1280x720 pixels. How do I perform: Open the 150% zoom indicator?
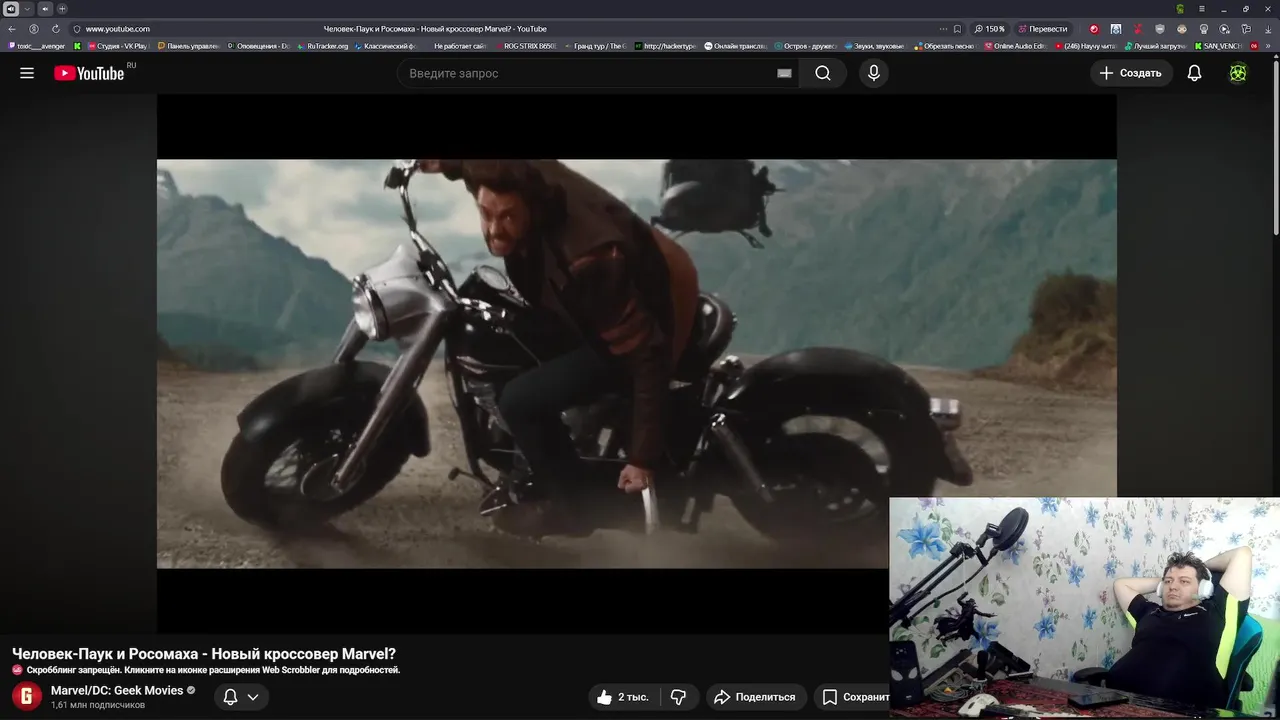coord(989,29)
